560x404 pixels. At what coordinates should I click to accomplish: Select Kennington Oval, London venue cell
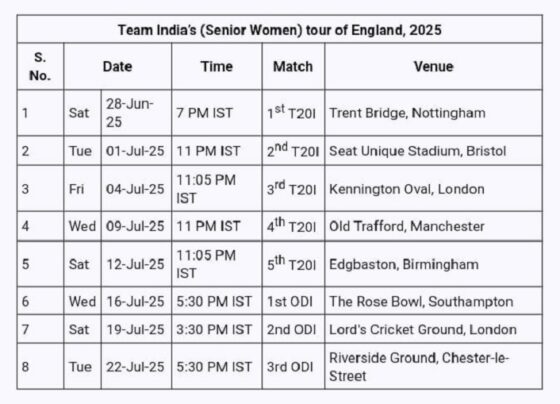[434, 189]
